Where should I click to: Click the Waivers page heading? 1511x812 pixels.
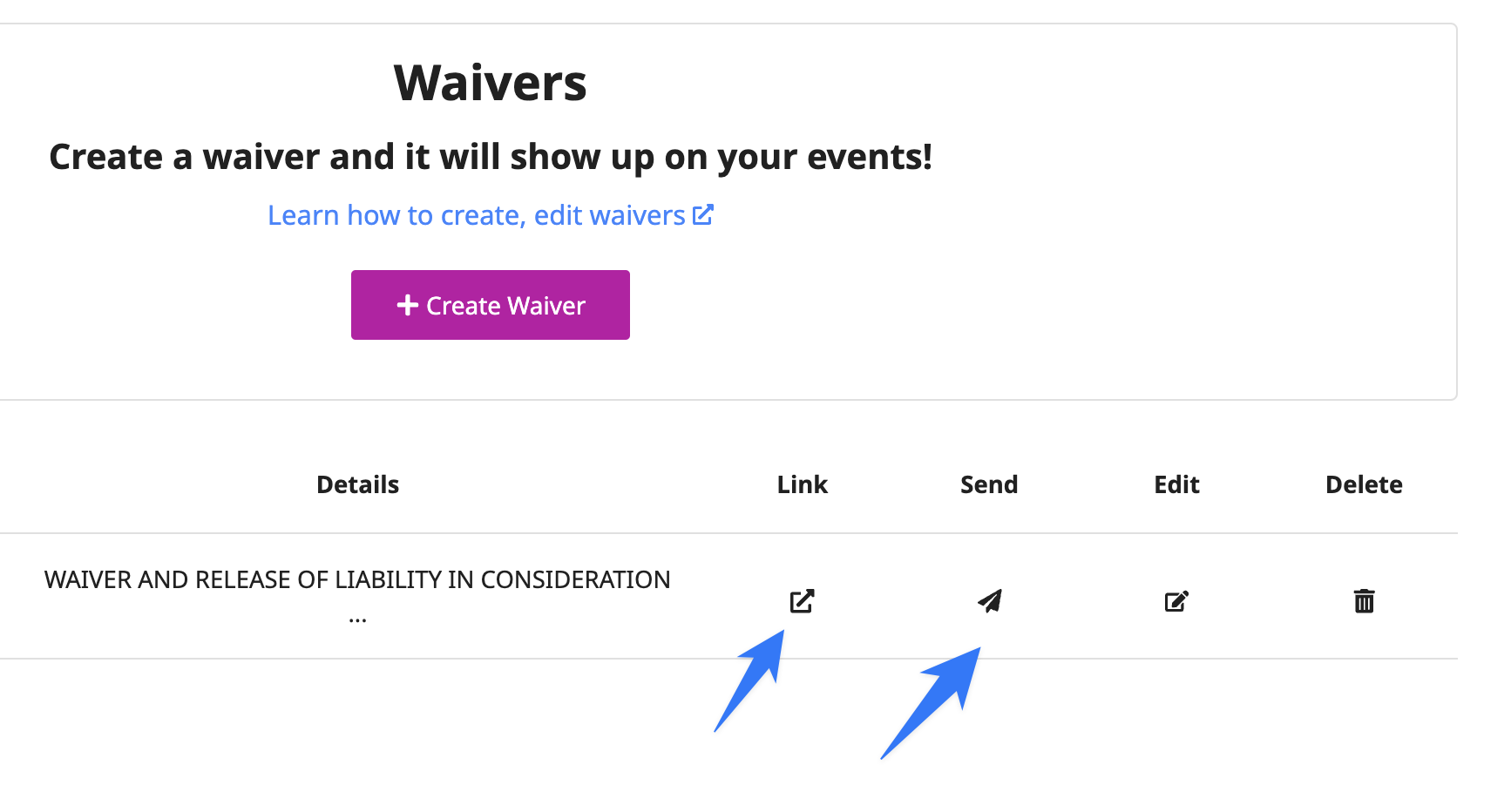(491, 84)
